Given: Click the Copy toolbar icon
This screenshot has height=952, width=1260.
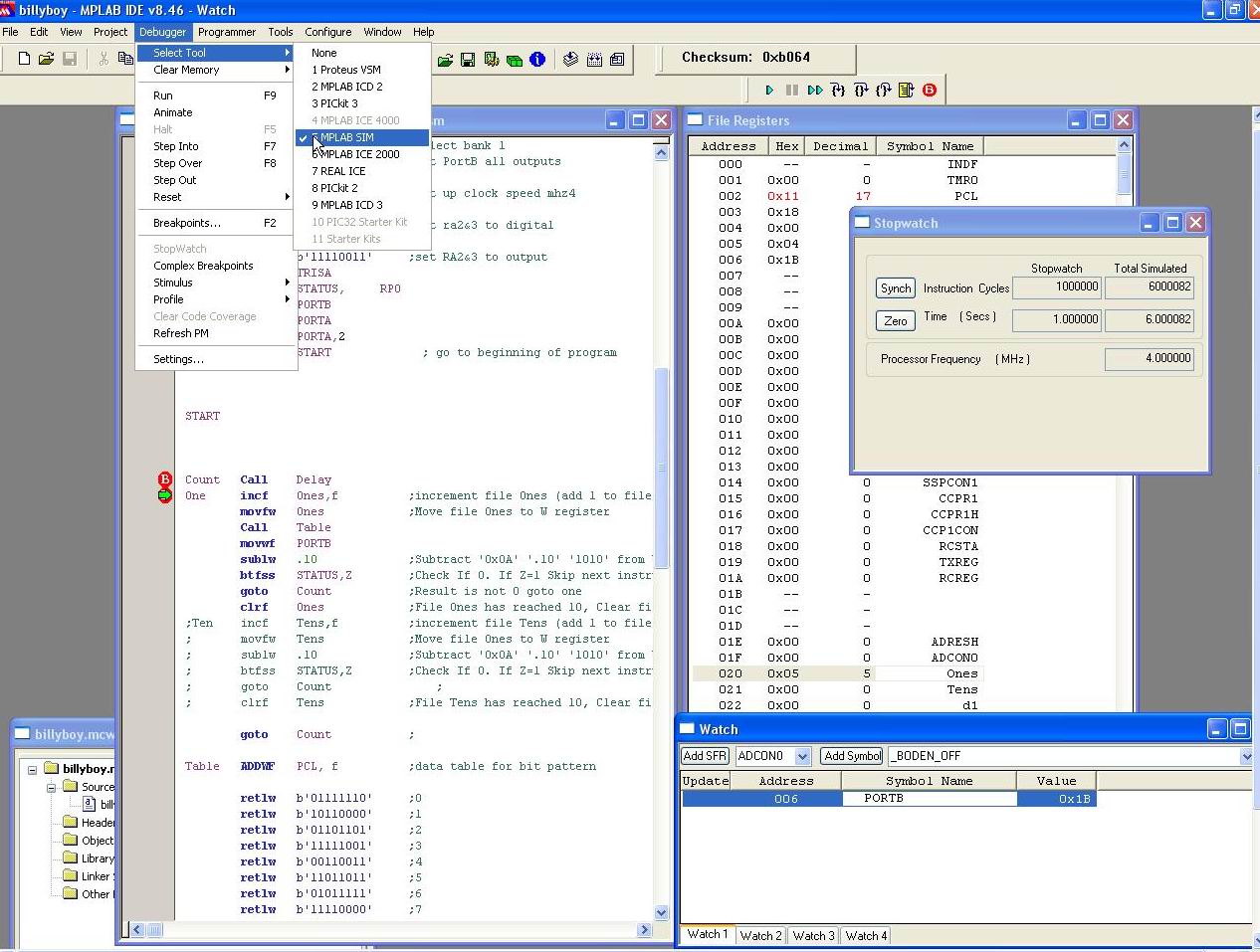Looking at the screenshot, I should point(125,60).
